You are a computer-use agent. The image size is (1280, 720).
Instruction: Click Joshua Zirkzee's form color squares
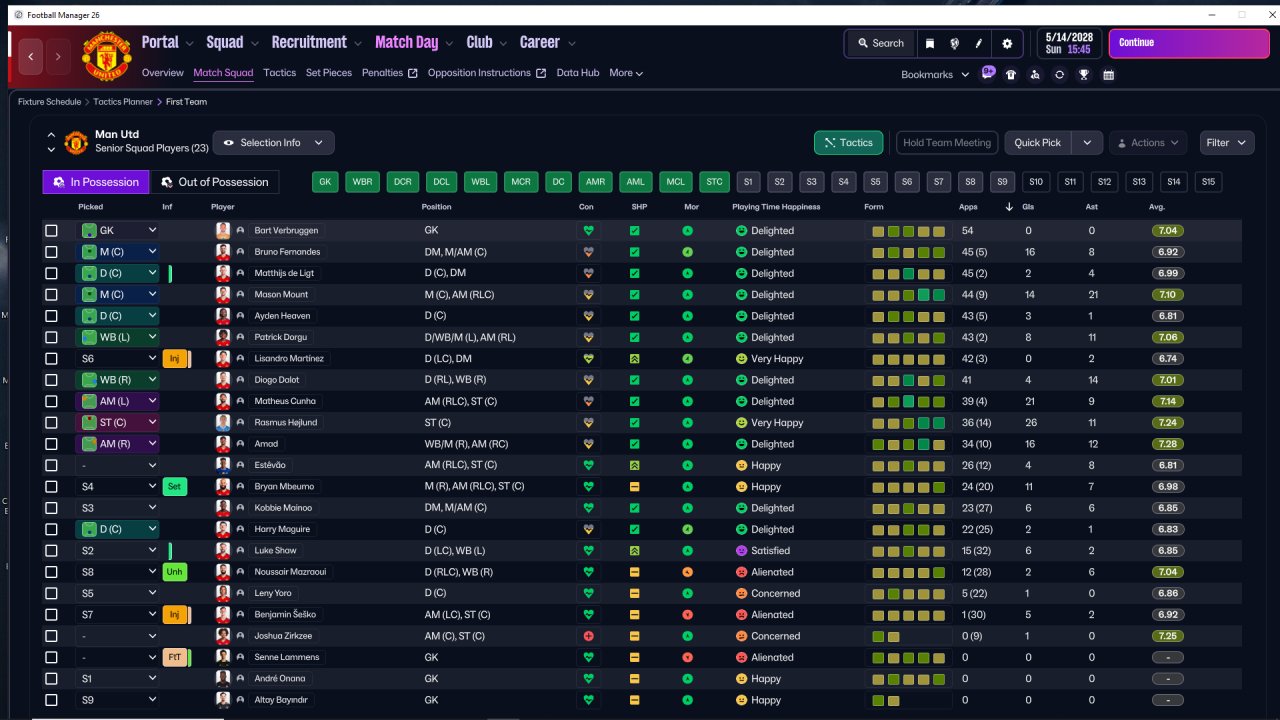[x=886, y=636]
